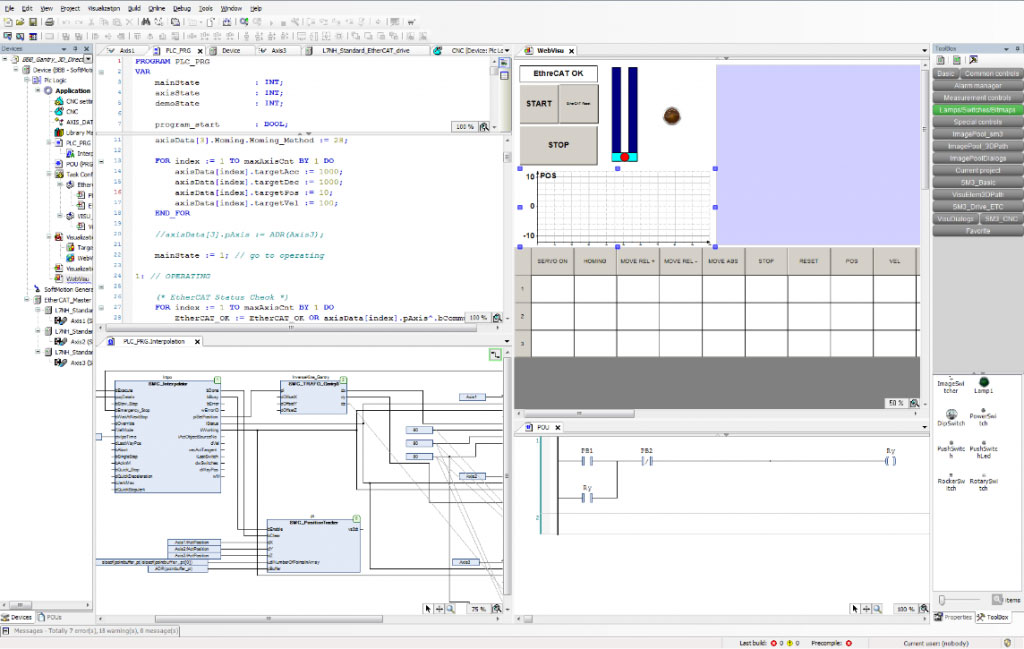The width and height of the screenshot is (1024, 649).
Task: Click the brown lamp in WebVisu
Action: [x=671, y=116]
